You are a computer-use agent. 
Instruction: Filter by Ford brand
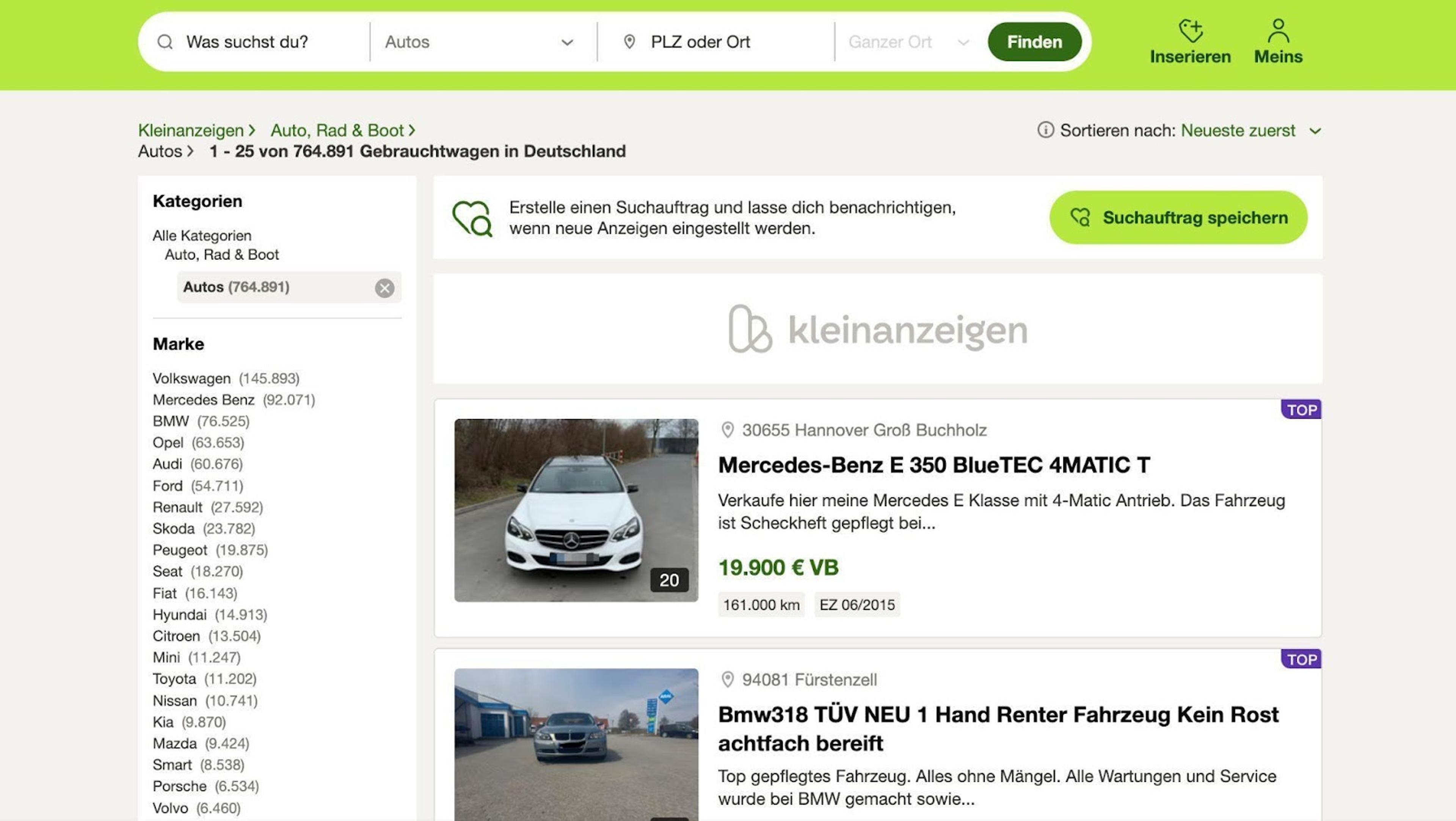pos(167,486)
